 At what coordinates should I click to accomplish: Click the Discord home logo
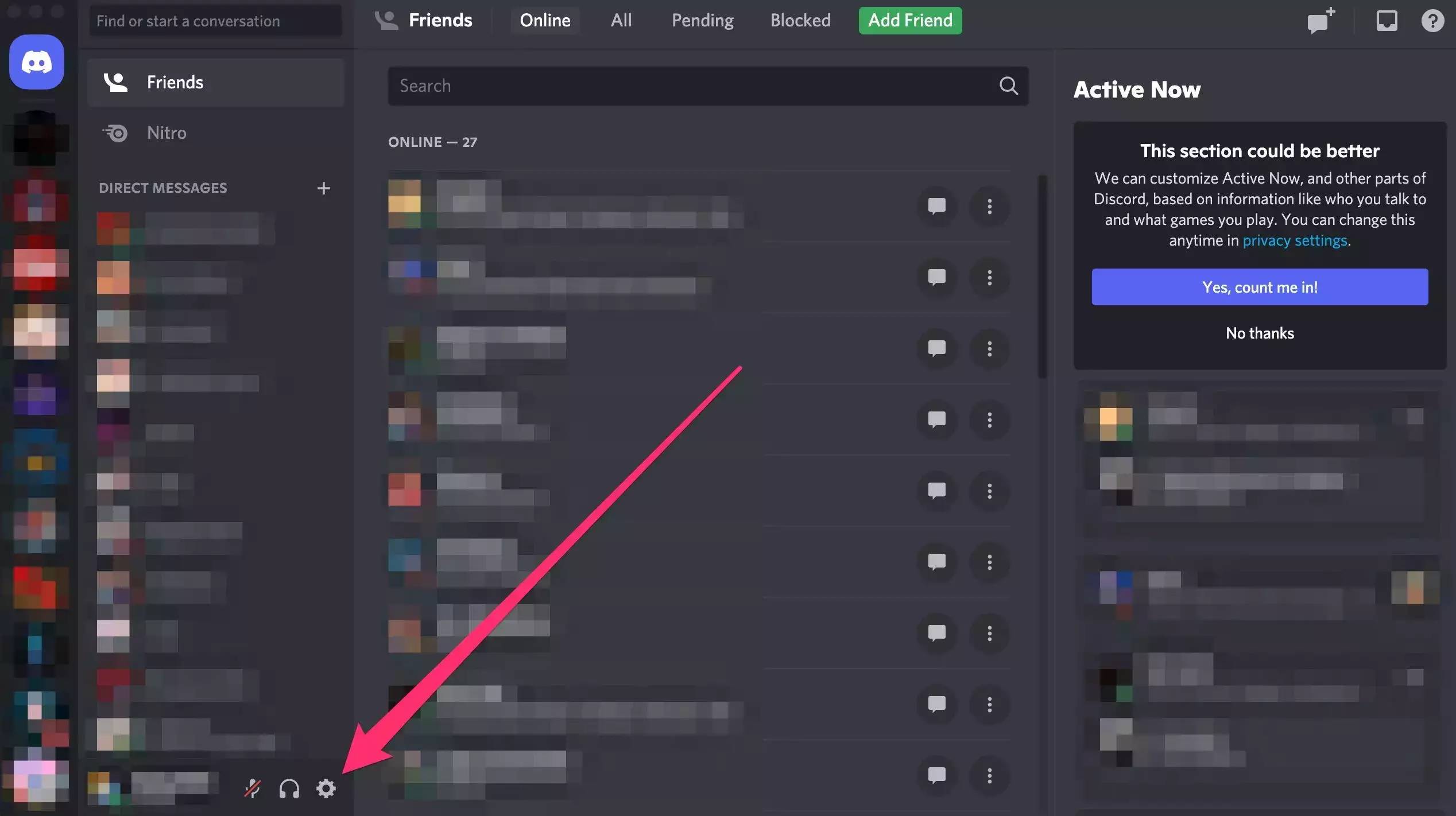[37, 62]
